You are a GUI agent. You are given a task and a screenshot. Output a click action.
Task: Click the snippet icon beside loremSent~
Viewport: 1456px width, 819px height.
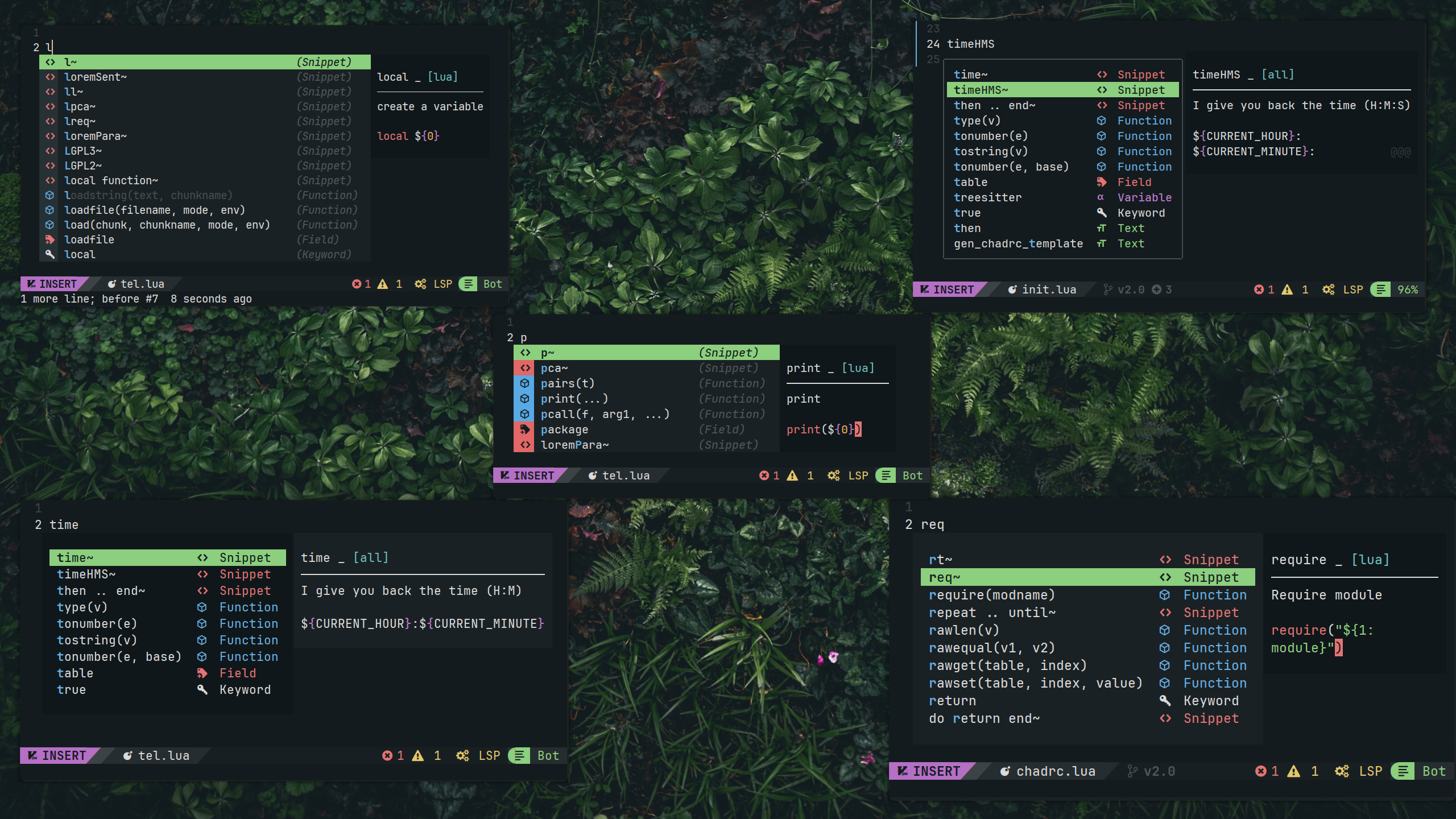point(50,77)
